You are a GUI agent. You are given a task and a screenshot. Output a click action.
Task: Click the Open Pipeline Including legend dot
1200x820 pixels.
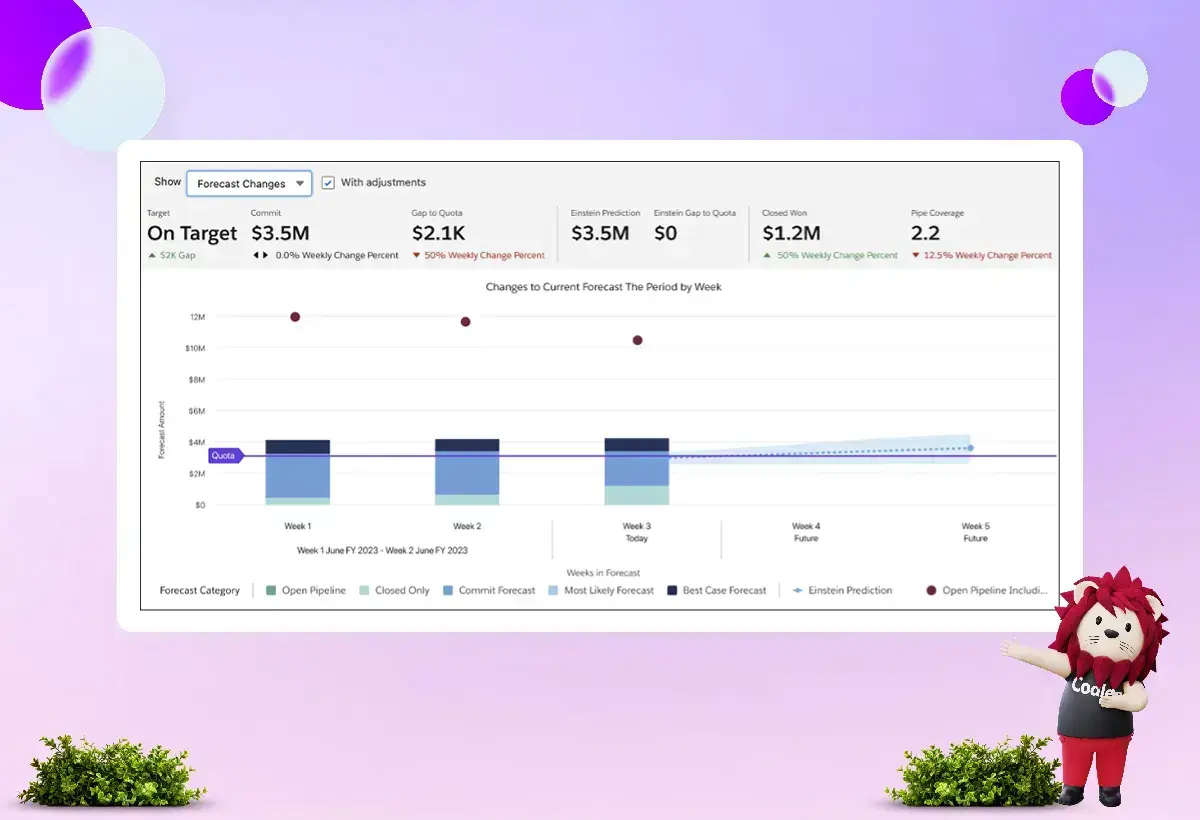pos(932,591)
